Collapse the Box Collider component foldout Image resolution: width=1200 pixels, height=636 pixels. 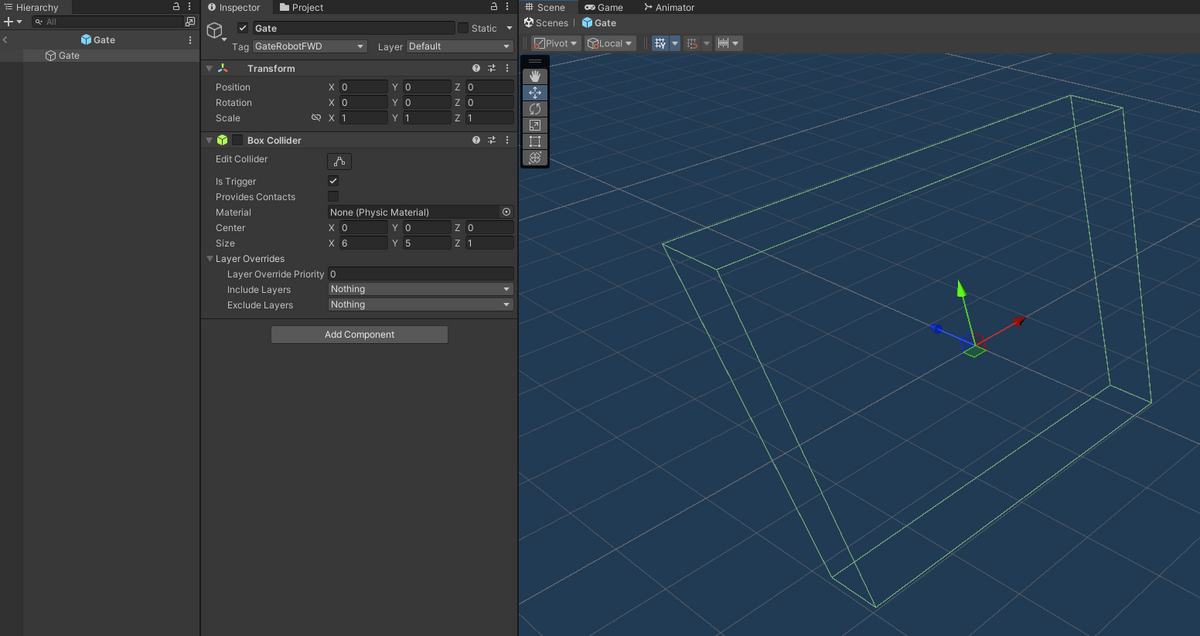click(209, 140)
